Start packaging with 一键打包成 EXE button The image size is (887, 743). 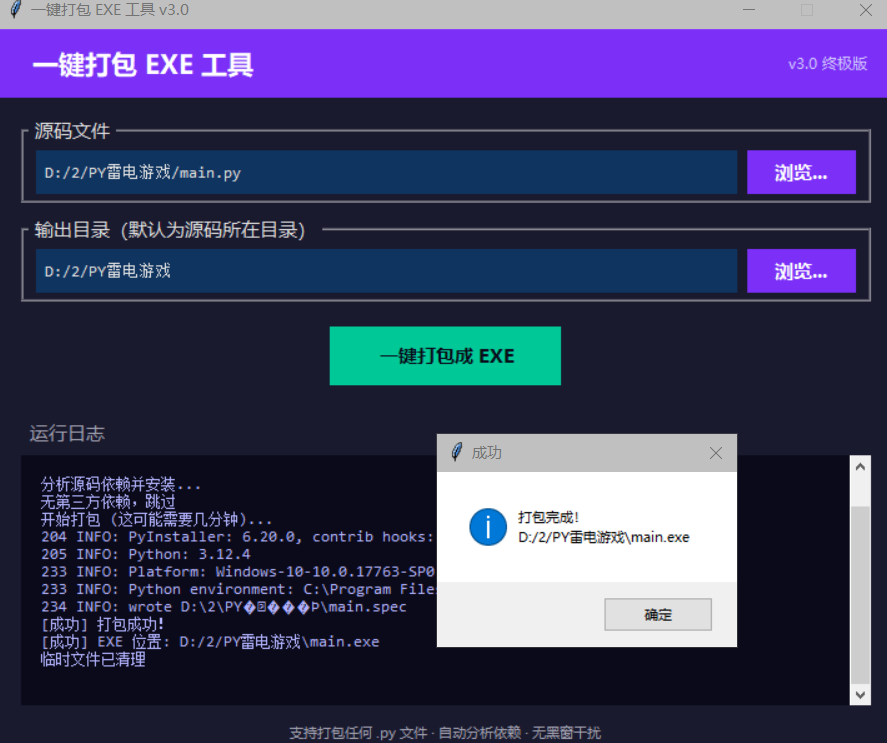(445, 356)
